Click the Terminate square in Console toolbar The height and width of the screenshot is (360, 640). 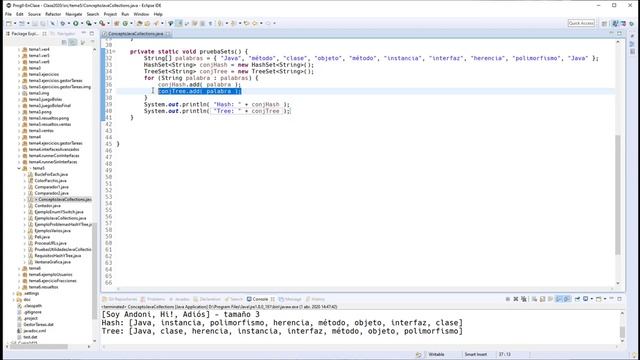click(x=508, y=299)
